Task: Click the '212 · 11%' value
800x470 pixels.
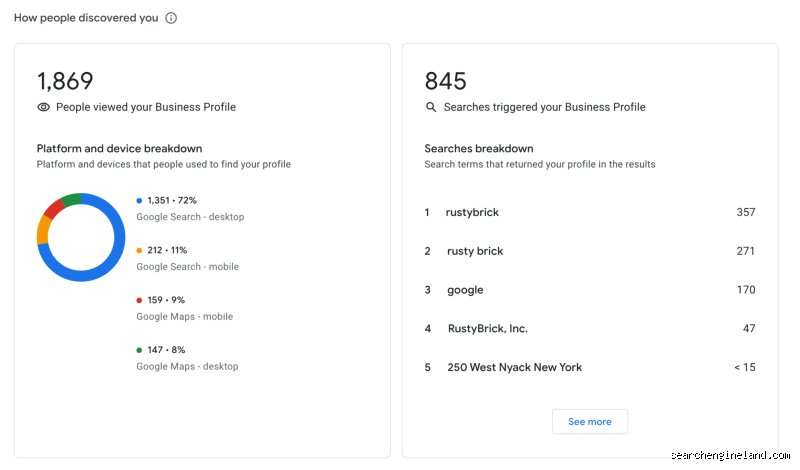Action: pyautogui.click(x=167, y=251)
